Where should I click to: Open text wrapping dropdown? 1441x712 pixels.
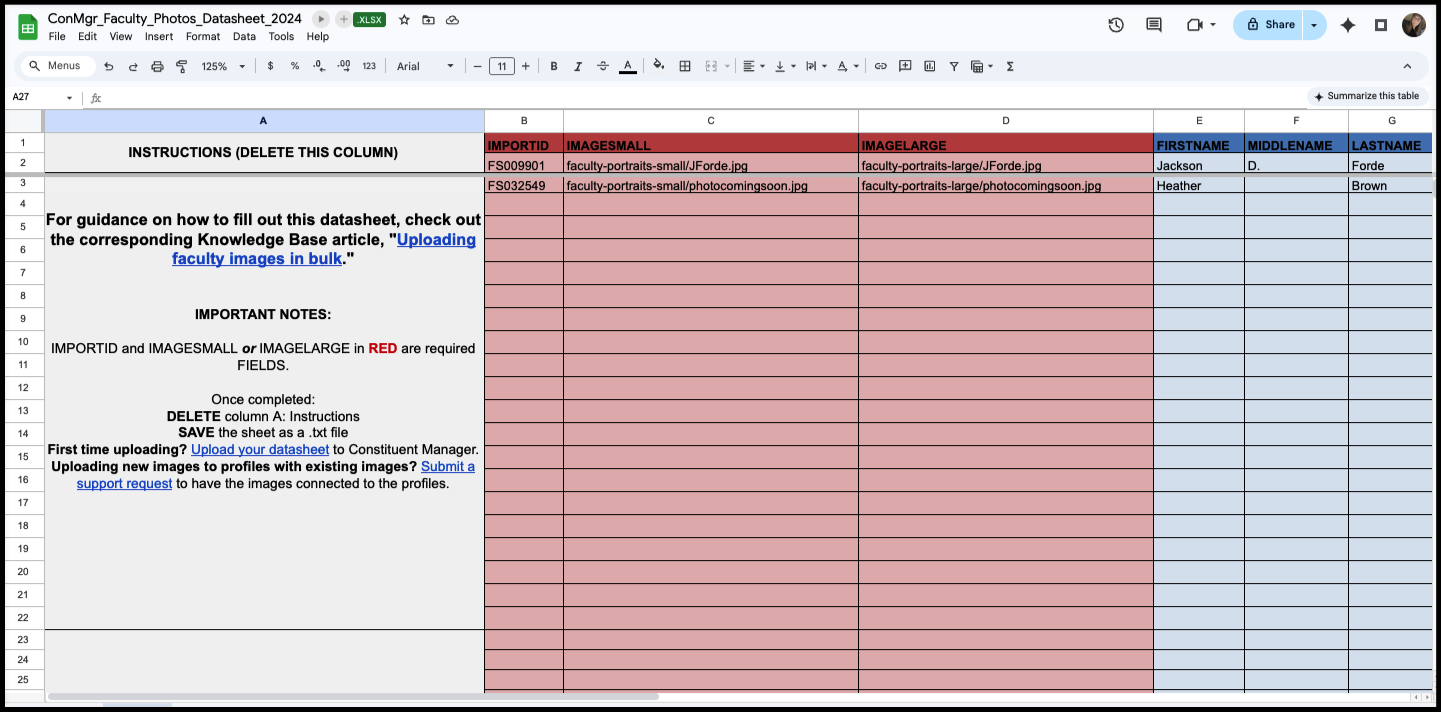(x=816, y=66)
